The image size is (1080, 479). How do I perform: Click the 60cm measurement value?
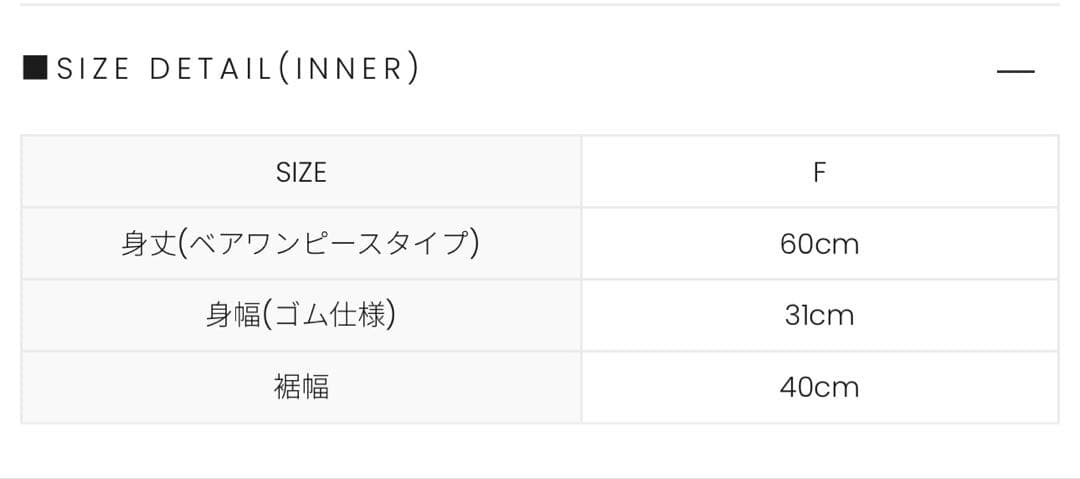click(819, 244)
